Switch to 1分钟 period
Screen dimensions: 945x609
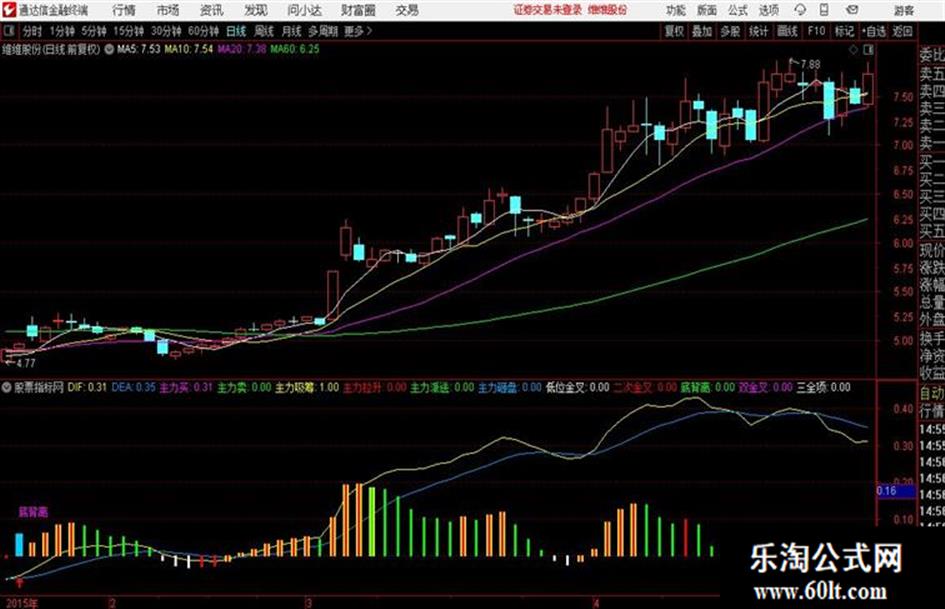(x=62, y=31)
